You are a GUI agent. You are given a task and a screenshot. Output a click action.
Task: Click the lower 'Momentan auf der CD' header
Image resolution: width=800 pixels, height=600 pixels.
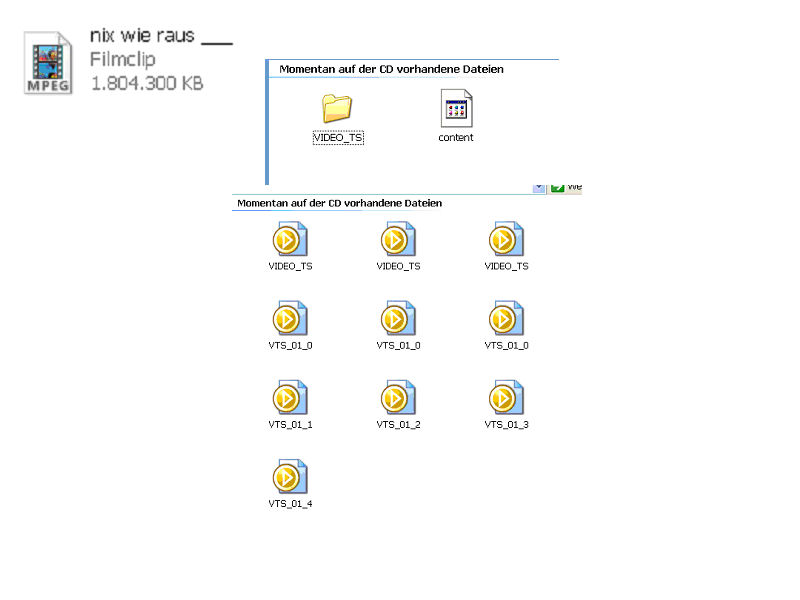(x=339, y=203)
